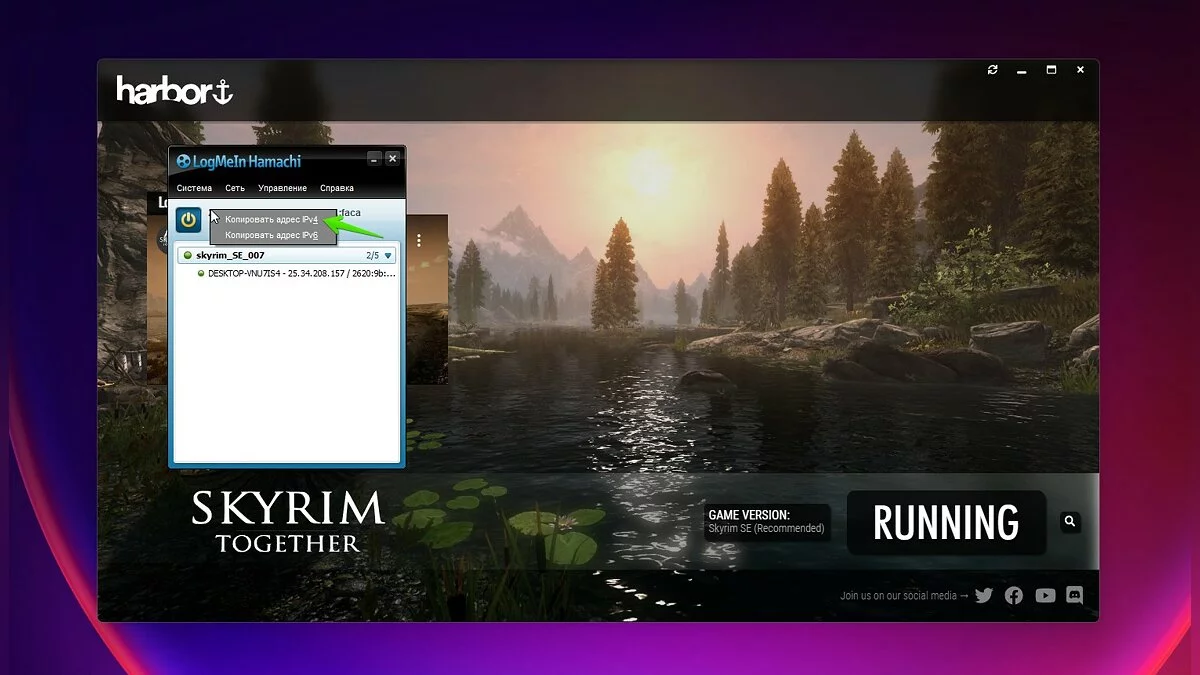Viewport: 1200px width, 675px height.
Task: Open the Discord server icon
Action: (1075, 596)
